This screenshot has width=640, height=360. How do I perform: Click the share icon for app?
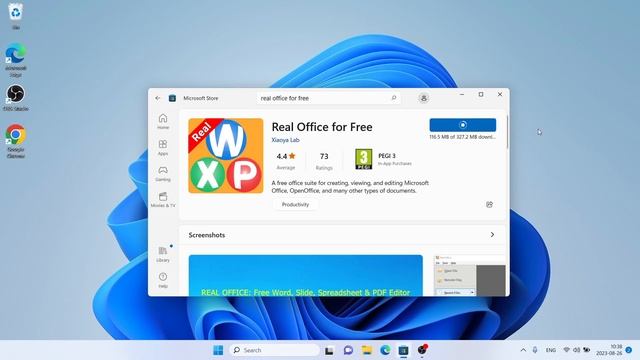coord(489,204)
